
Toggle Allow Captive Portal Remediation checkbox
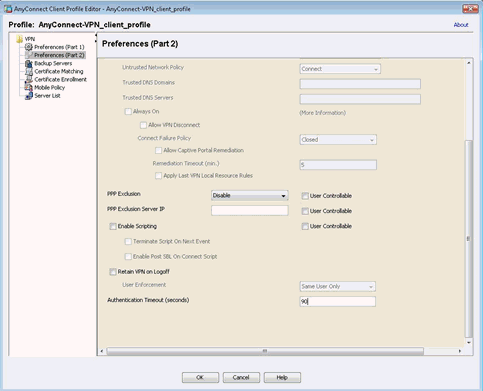pyautogui.click(x=159, y=151)
